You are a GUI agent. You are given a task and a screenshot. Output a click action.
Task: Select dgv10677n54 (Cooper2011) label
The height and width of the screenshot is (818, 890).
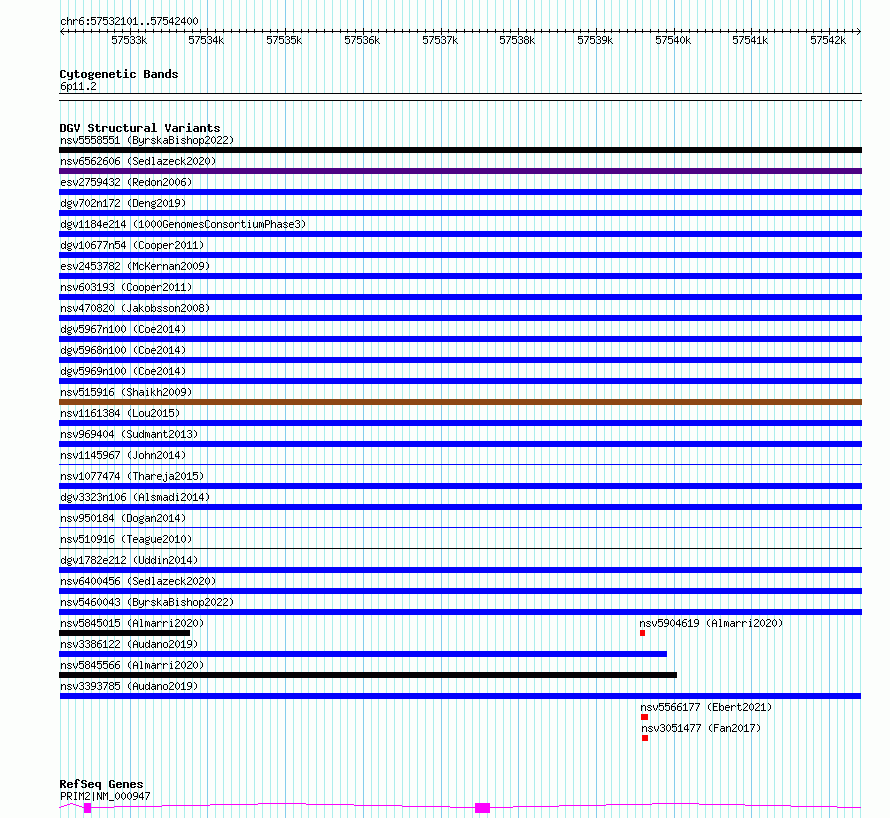[132, 245]
